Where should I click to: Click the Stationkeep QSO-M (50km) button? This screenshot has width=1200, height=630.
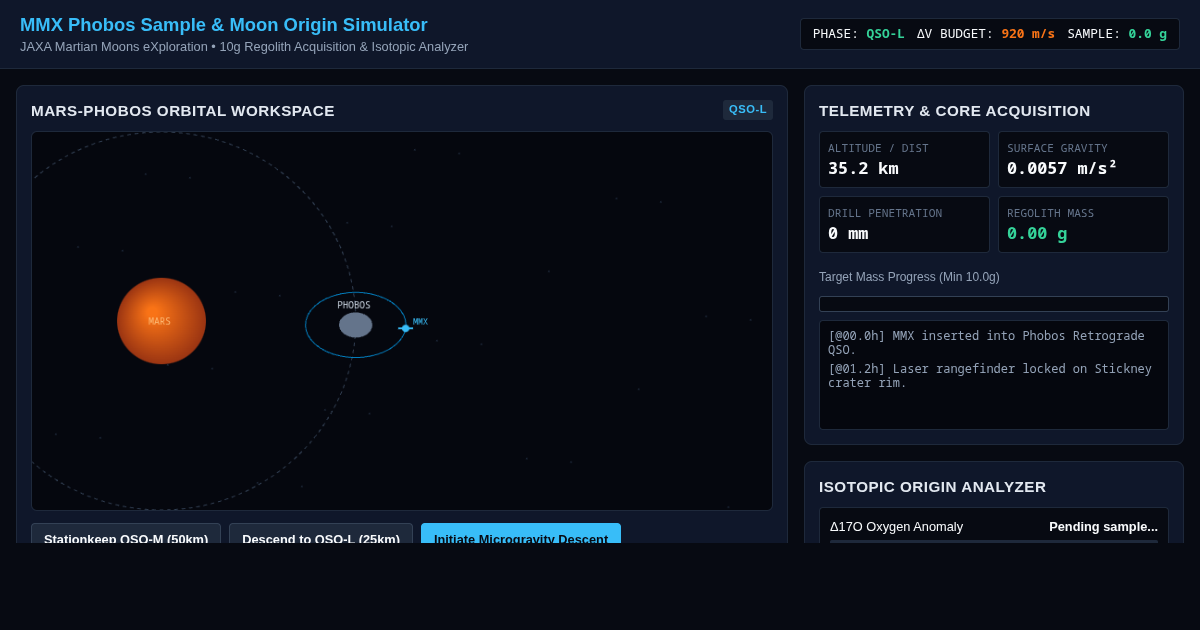(126, 534)
